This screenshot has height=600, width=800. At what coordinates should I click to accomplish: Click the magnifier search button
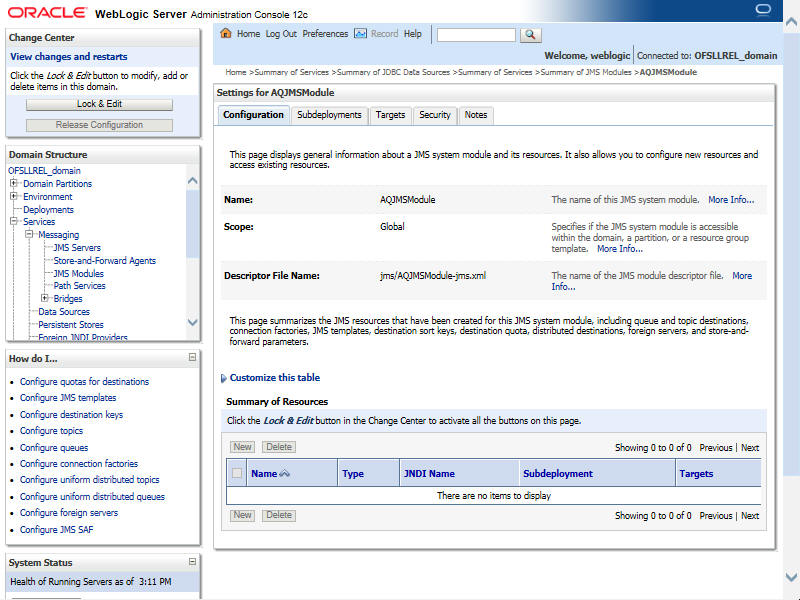tap(531, 35)
